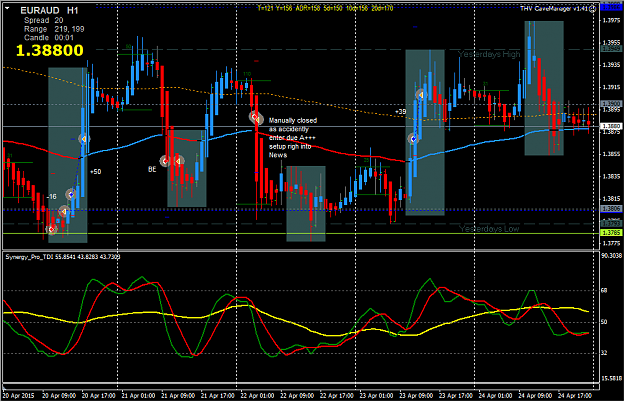625x402 pixels.
Task: Click the chart shift marker at the time axis start
Action: (x=5, y=388)
